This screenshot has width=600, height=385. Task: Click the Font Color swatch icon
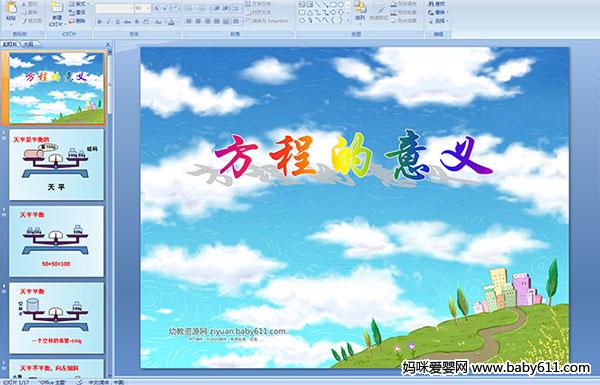[171, 22]
